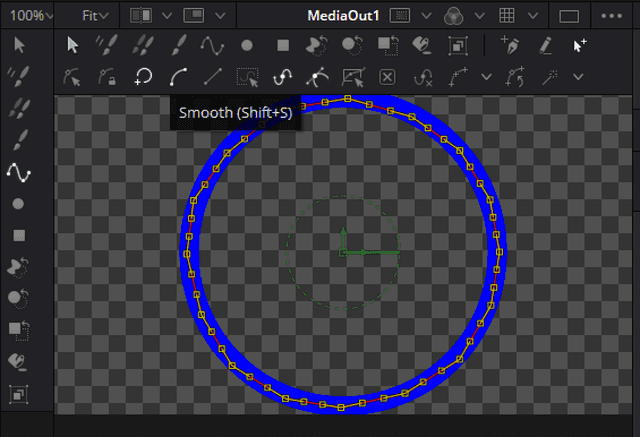Choose Copy Rectangle tool in left sidebar

coord(19,331)
